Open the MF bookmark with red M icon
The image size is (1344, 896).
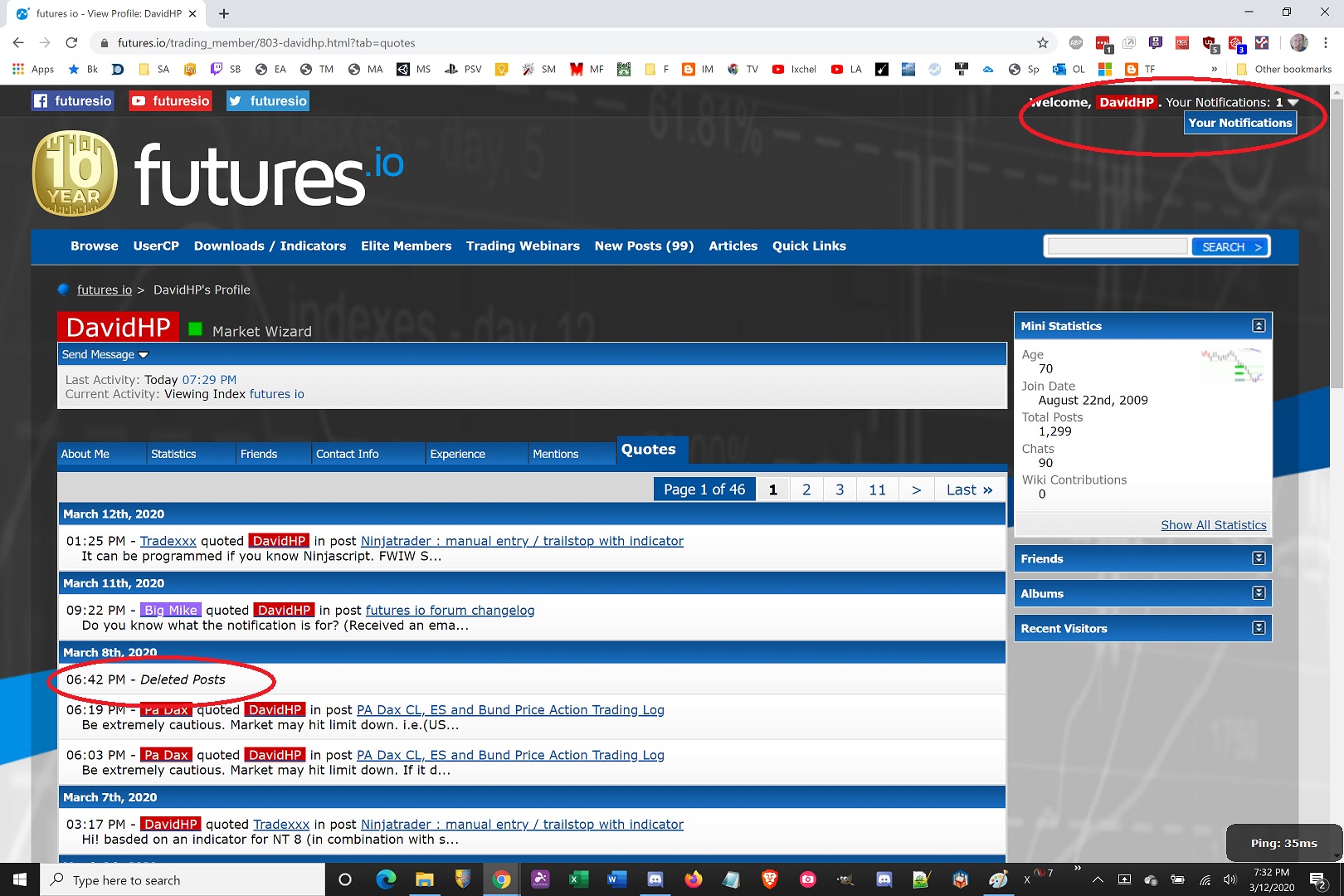tap(587, 69)
